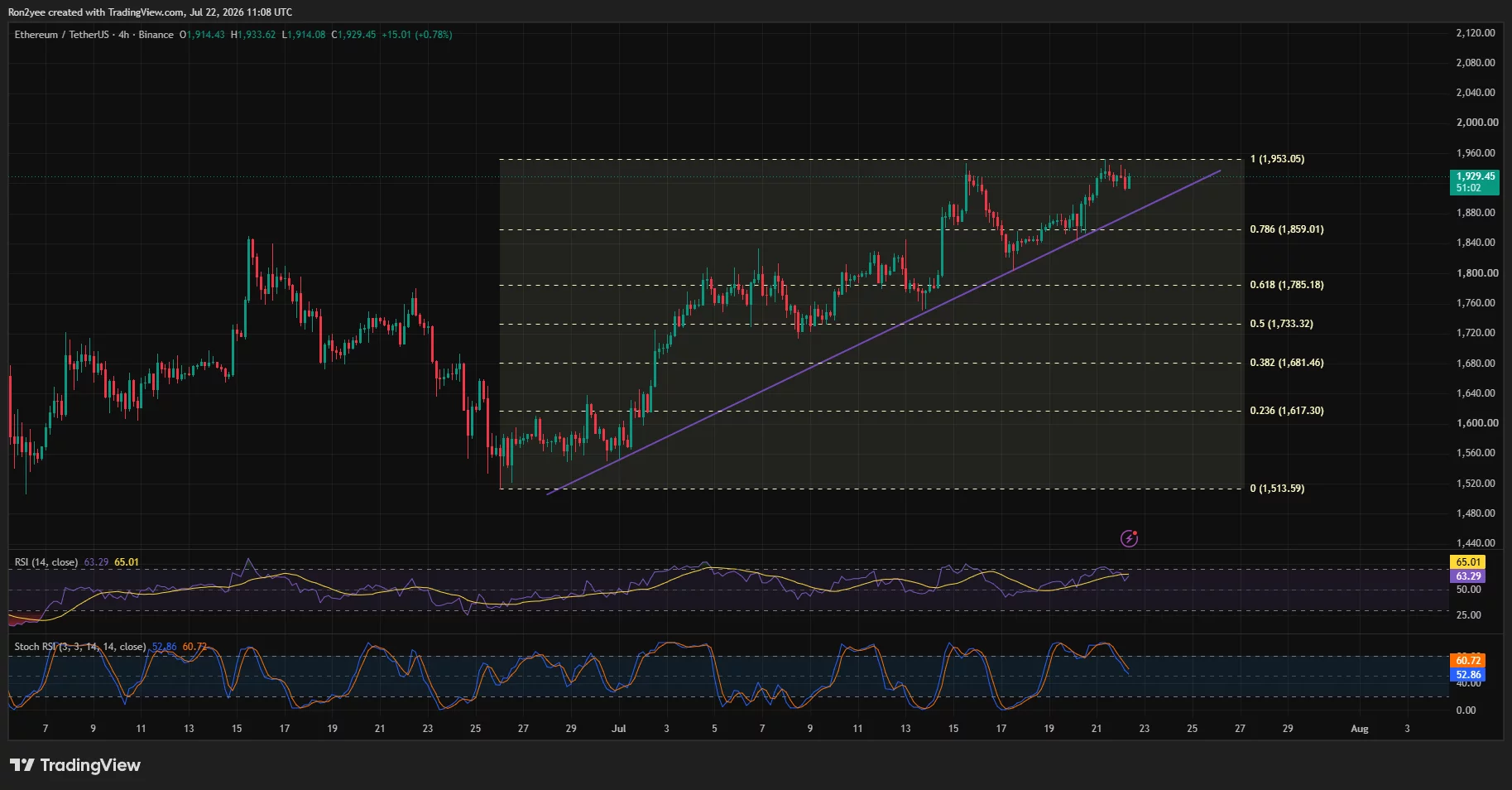The height and width of the screenshot is (790, 1512).
Task: Click the 2,080.00 price axis label
Action: pyautogui.click(x=1476, y=63)
